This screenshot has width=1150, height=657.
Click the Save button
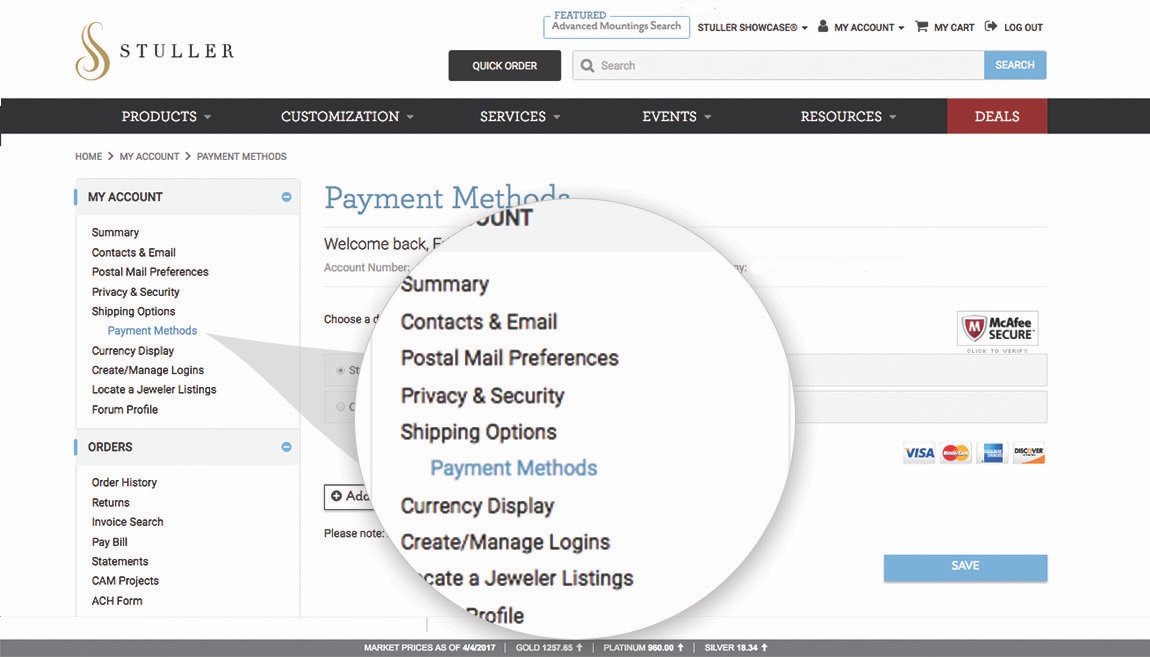click(965, 566)
